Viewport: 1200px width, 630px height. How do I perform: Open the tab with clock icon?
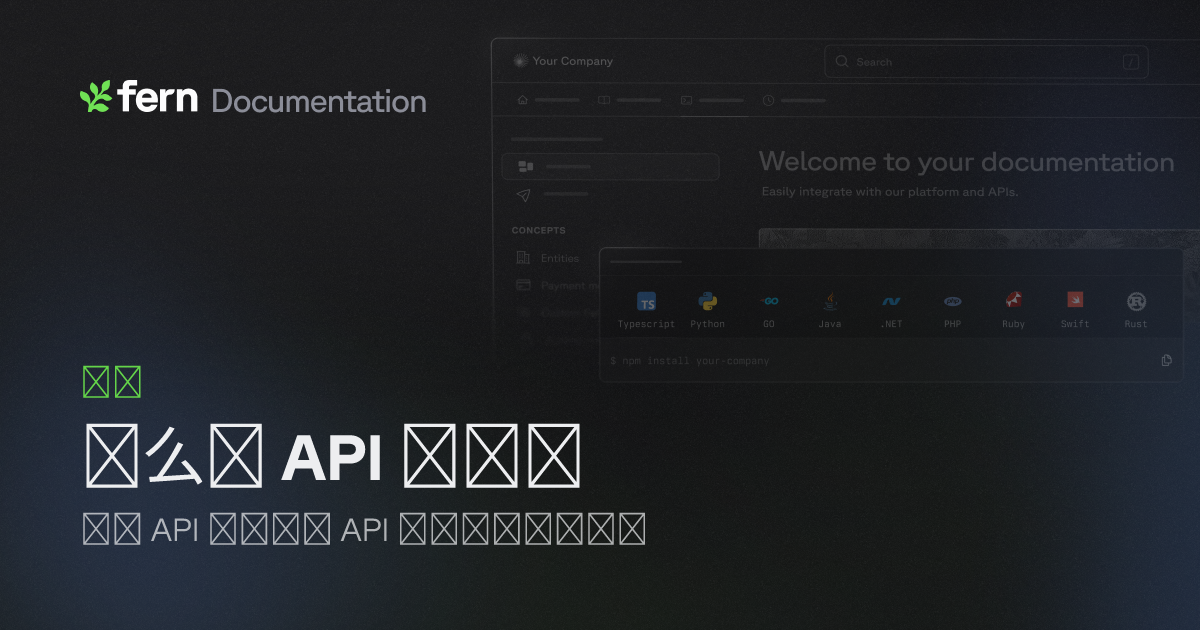point(795,100)
